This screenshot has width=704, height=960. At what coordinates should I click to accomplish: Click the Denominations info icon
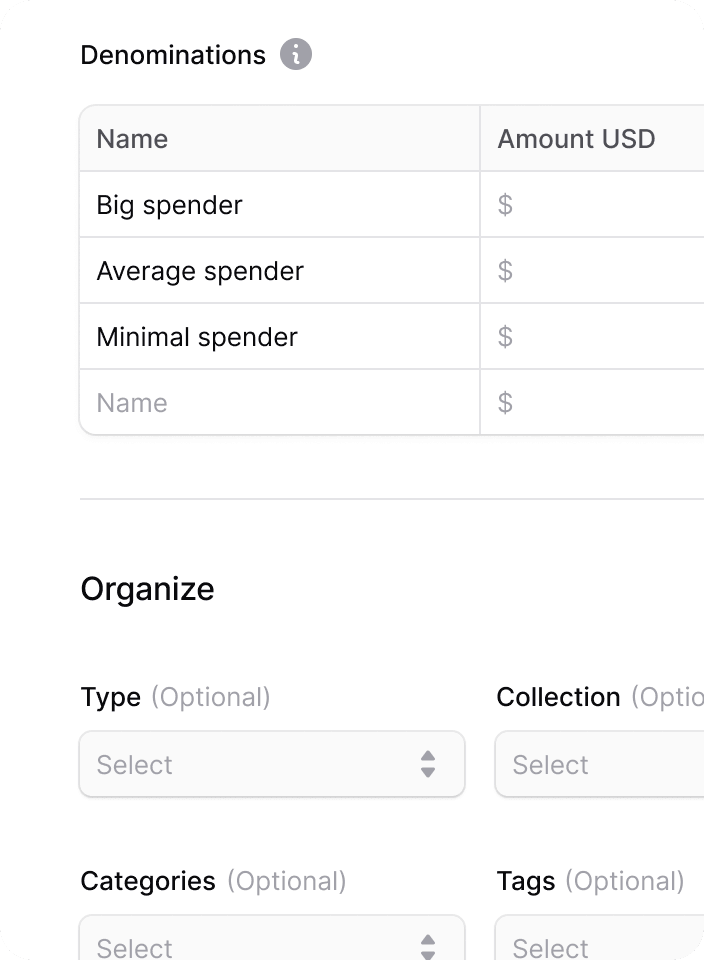click(296, 54)
